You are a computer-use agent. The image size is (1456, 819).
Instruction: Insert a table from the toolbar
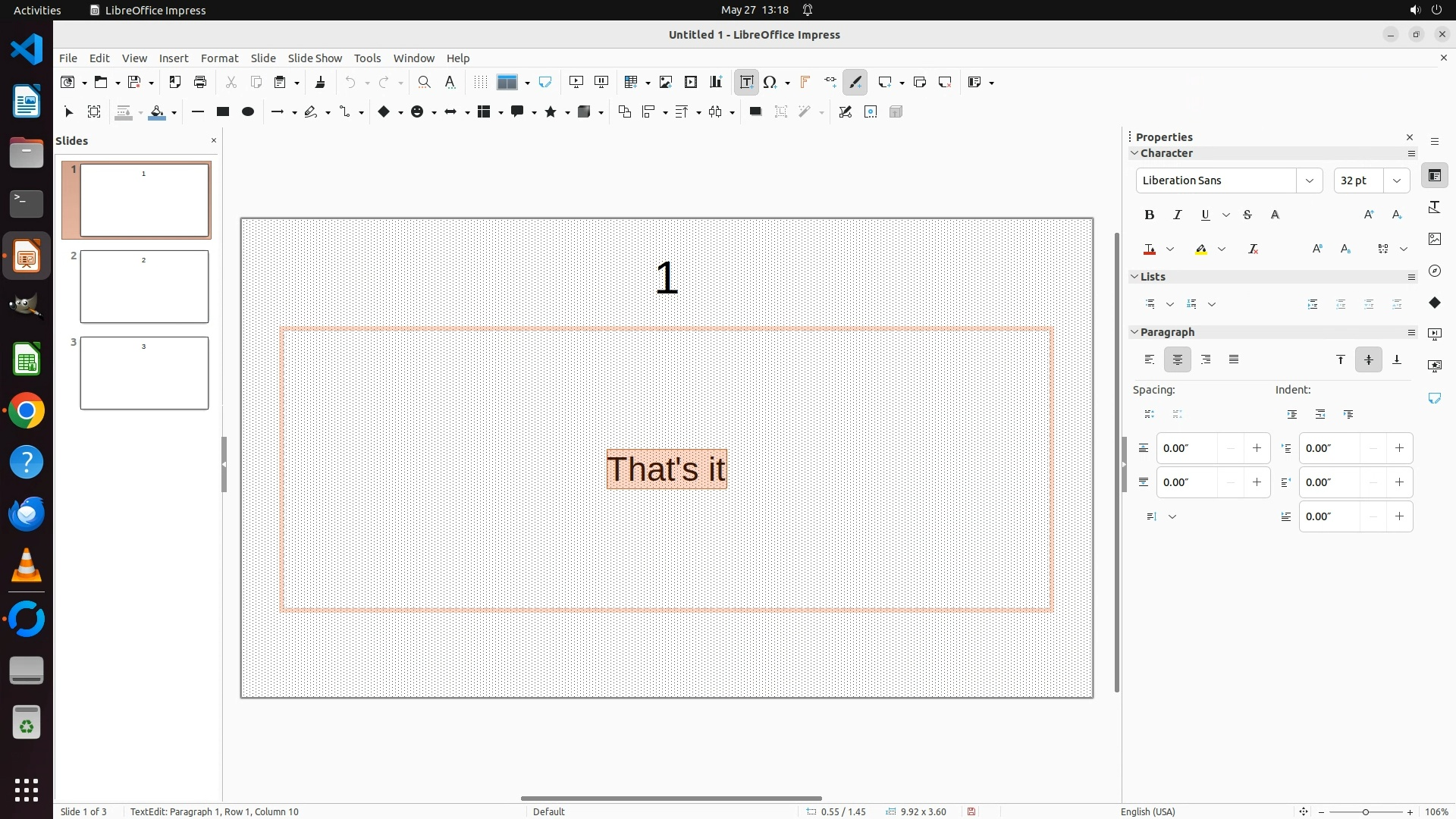pos(630,82)
